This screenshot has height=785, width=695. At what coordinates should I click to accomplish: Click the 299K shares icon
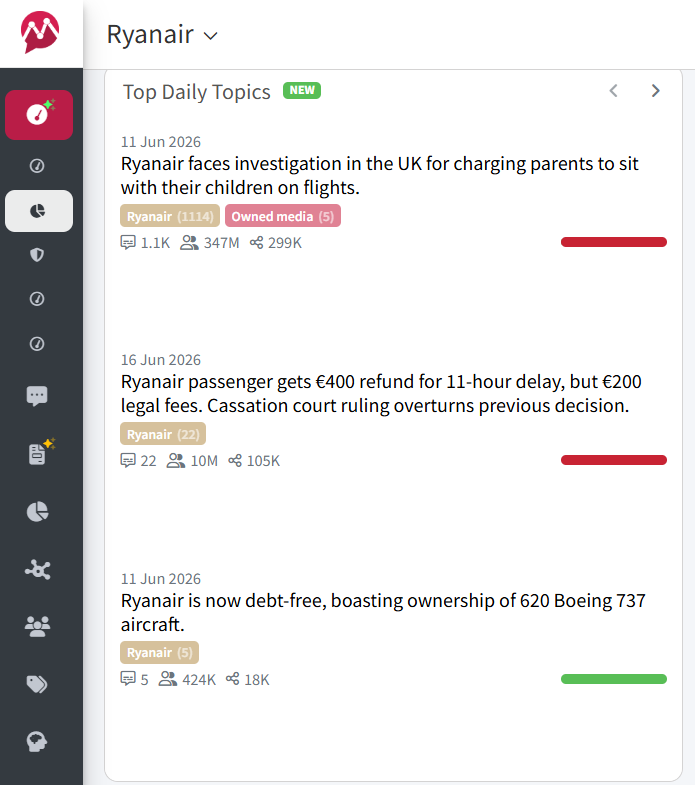[x=256, y=243]
